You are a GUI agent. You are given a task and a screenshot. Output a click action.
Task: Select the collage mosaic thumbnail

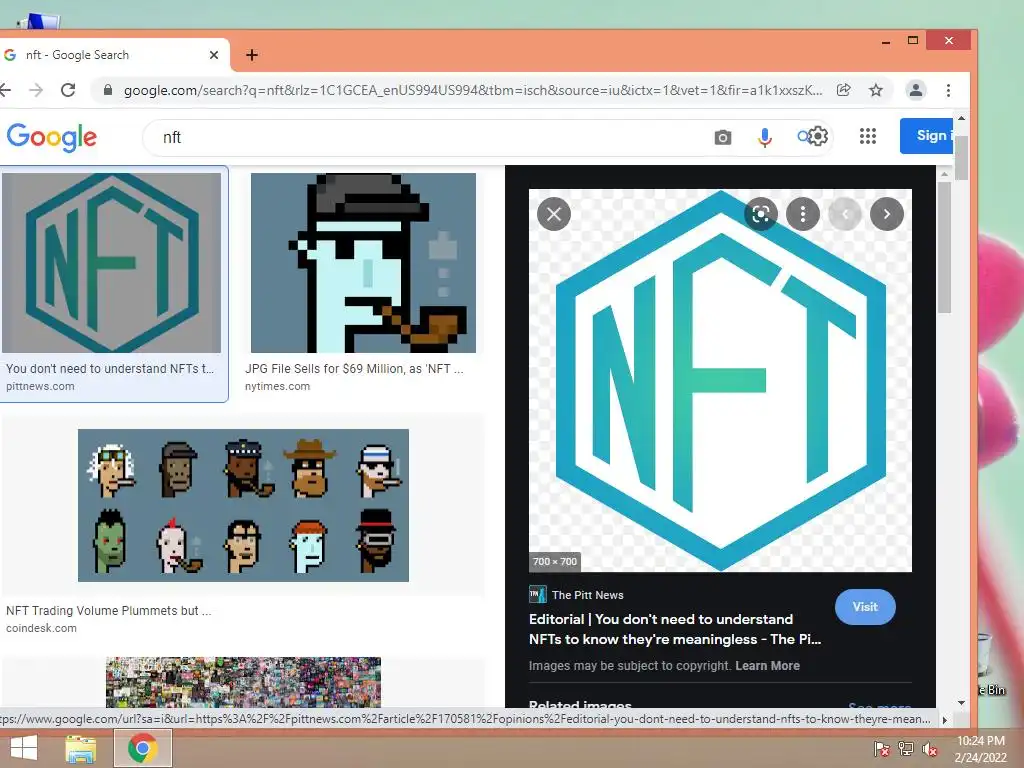(x=243, y=682)
